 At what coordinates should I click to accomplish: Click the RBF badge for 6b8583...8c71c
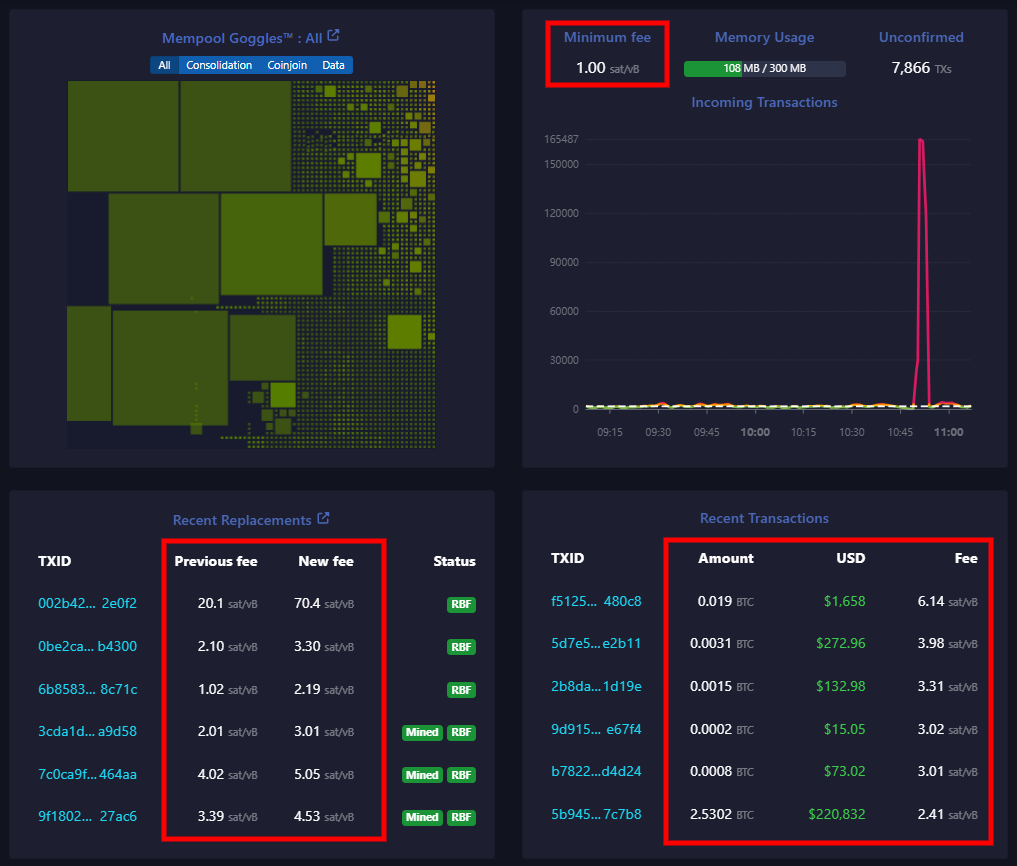click(x=461, y=690)
